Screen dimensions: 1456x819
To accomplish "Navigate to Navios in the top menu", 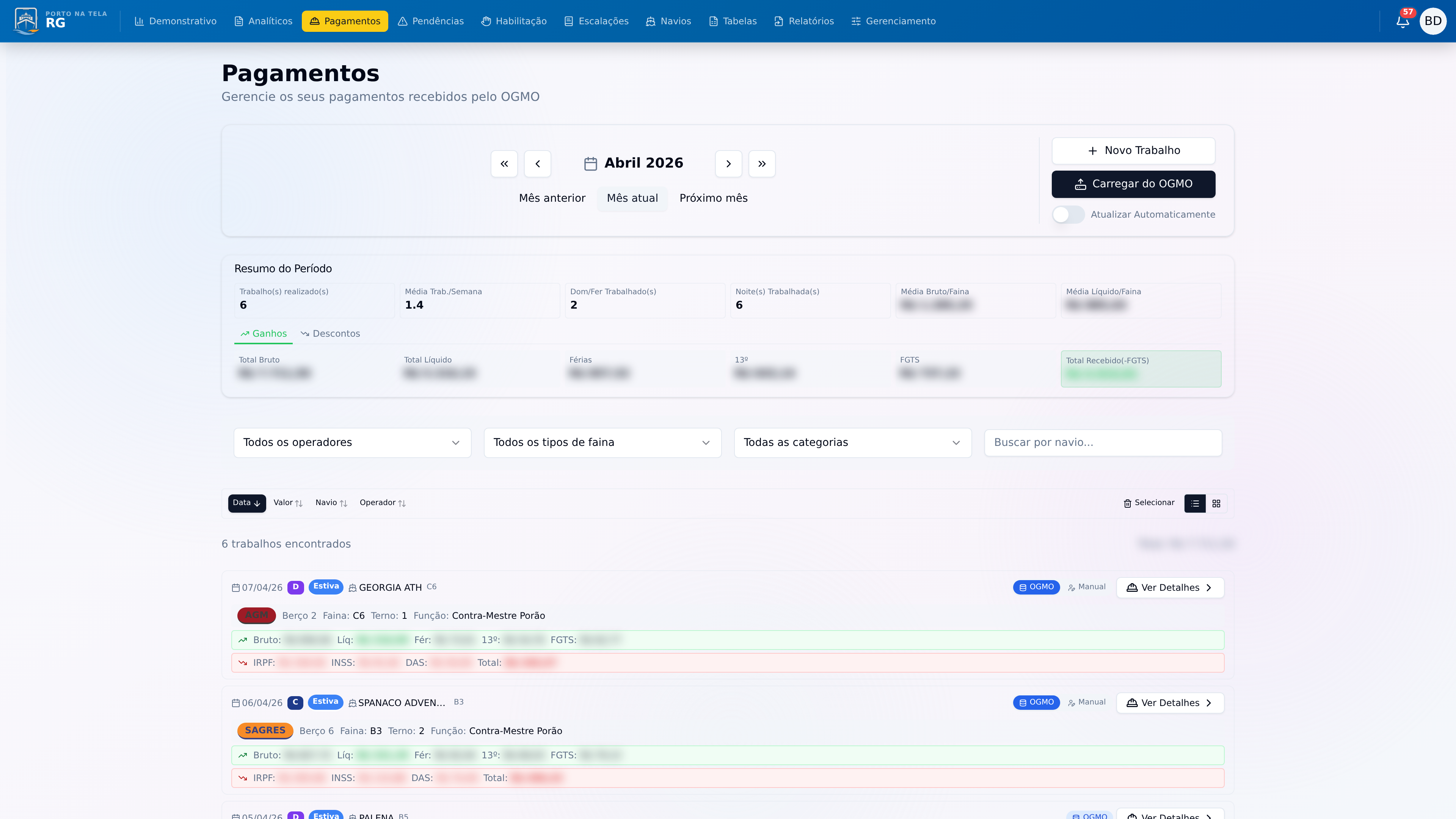I will [x=668, y=21].
